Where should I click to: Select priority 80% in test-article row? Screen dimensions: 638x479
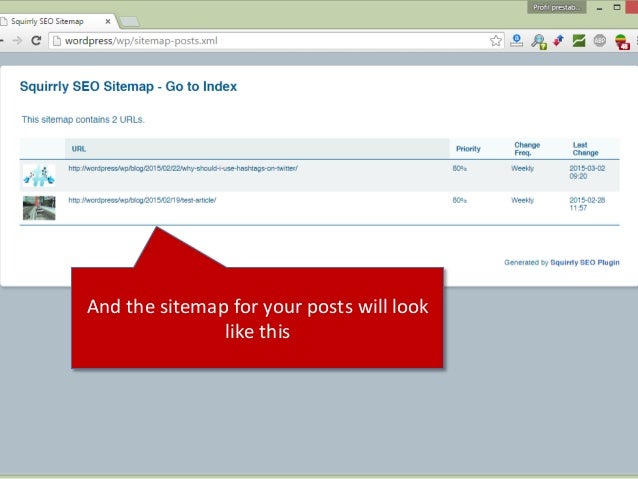tap(459, 200)
